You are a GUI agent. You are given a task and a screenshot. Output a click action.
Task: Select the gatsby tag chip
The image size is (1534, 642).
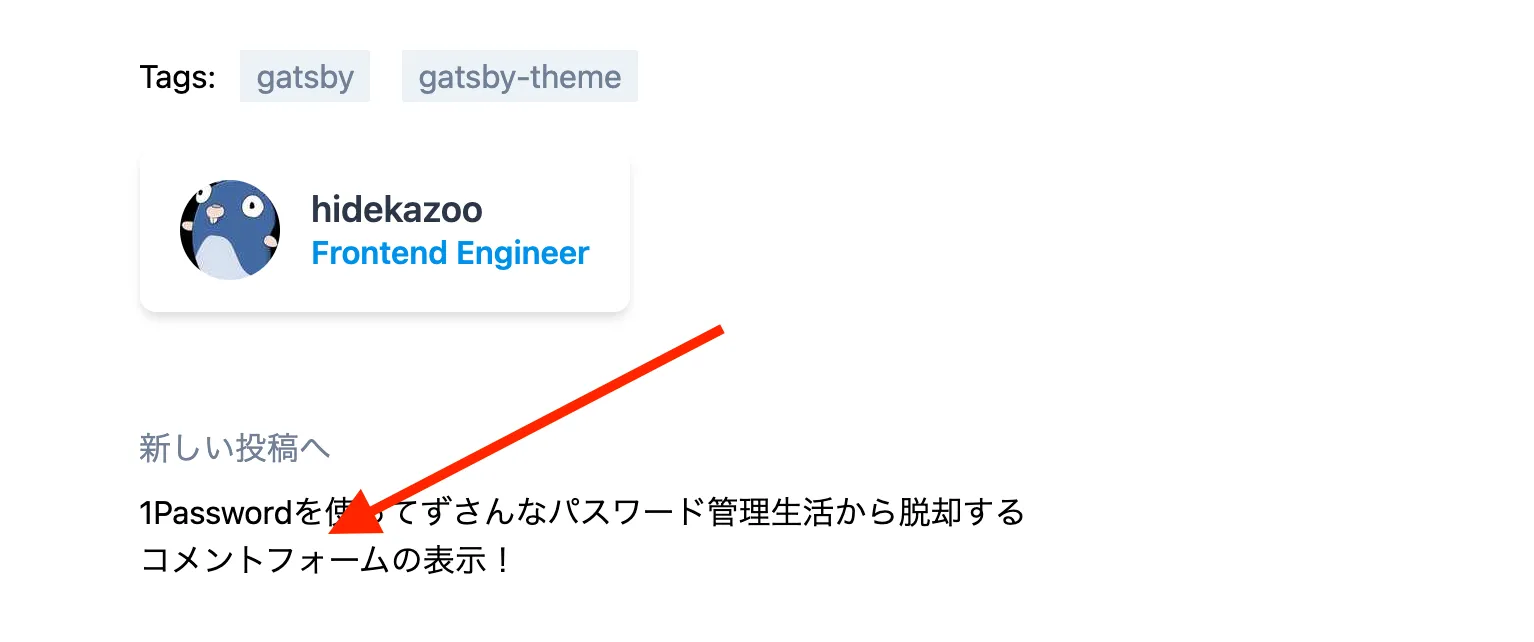point(304,76)
